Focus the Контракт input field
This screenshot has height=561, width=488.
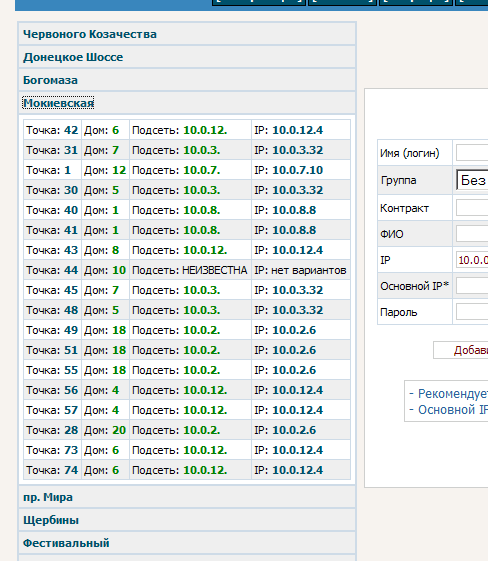click(x=472, y=208)
